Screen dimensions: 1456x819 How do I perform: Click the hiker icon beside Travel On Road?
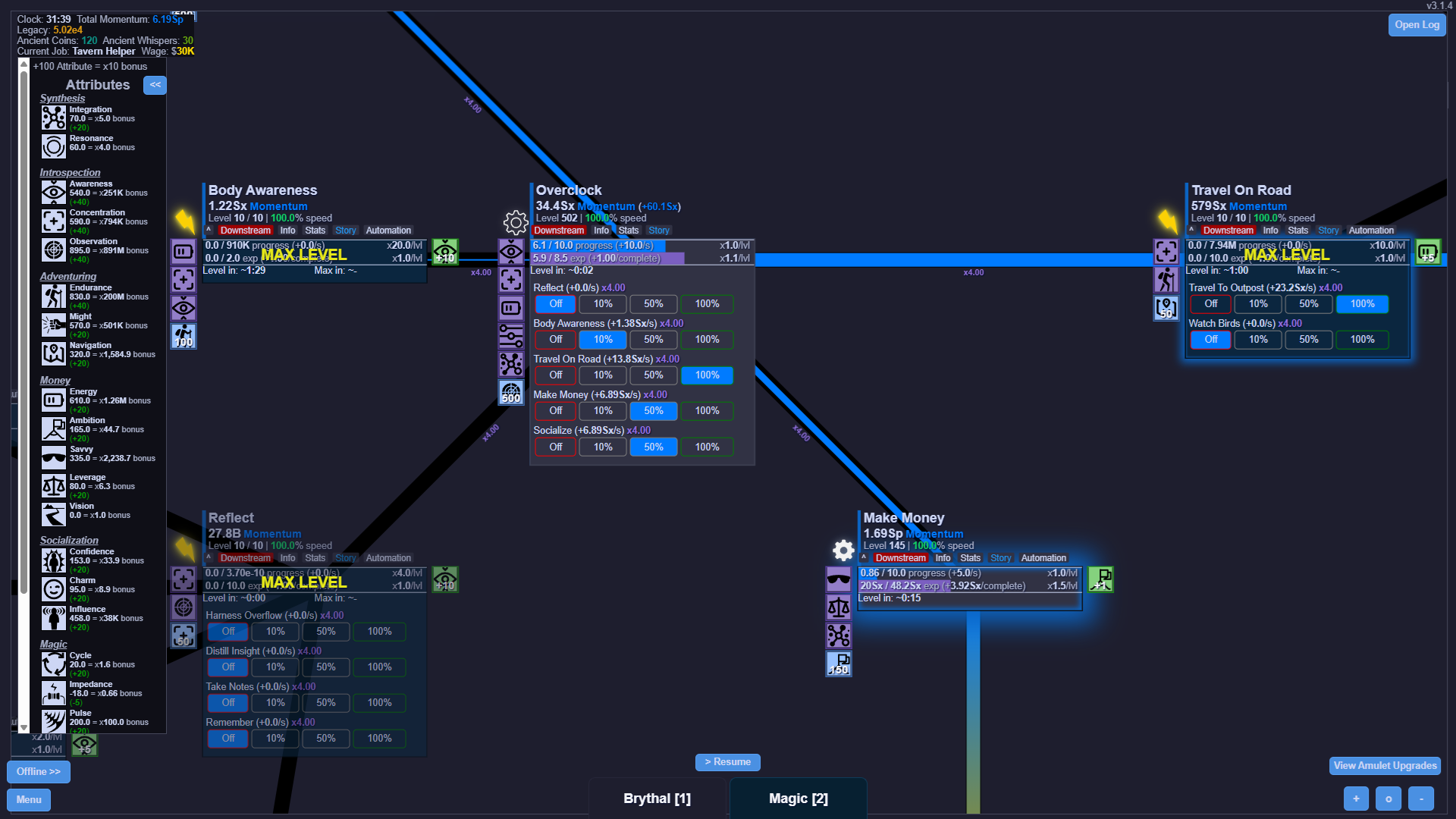pyautogui.click(x=1166, y=280)
